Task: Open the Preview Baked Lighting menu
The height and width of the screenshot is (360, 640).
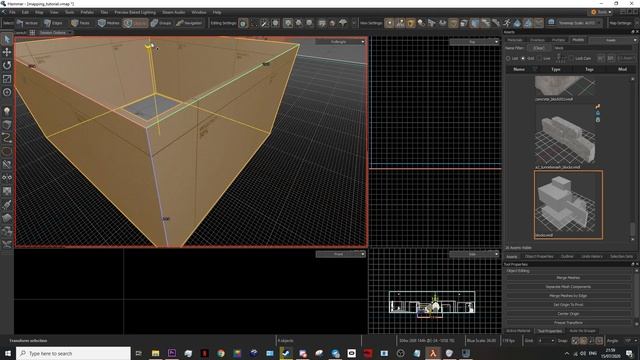Action: click(x=135, y=12)
